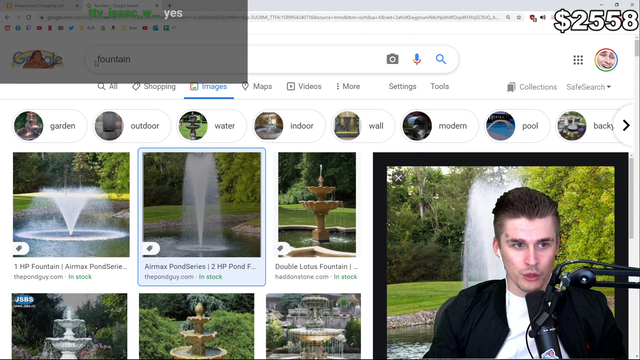Open the page zoom icon in the address bar
The image size is (640, 360).
tap(508, 18)
